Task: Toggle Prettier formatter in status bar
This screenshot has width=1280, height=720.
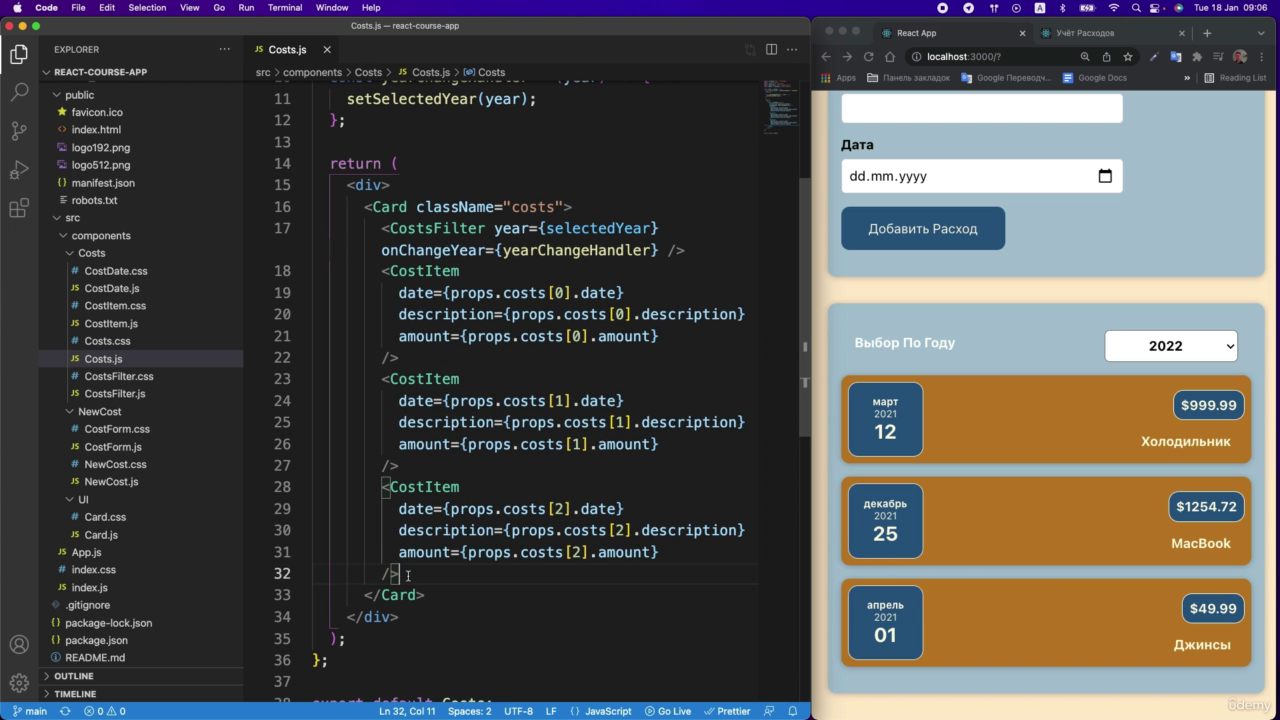Action: pyautogui.click(x=726, y=711)
